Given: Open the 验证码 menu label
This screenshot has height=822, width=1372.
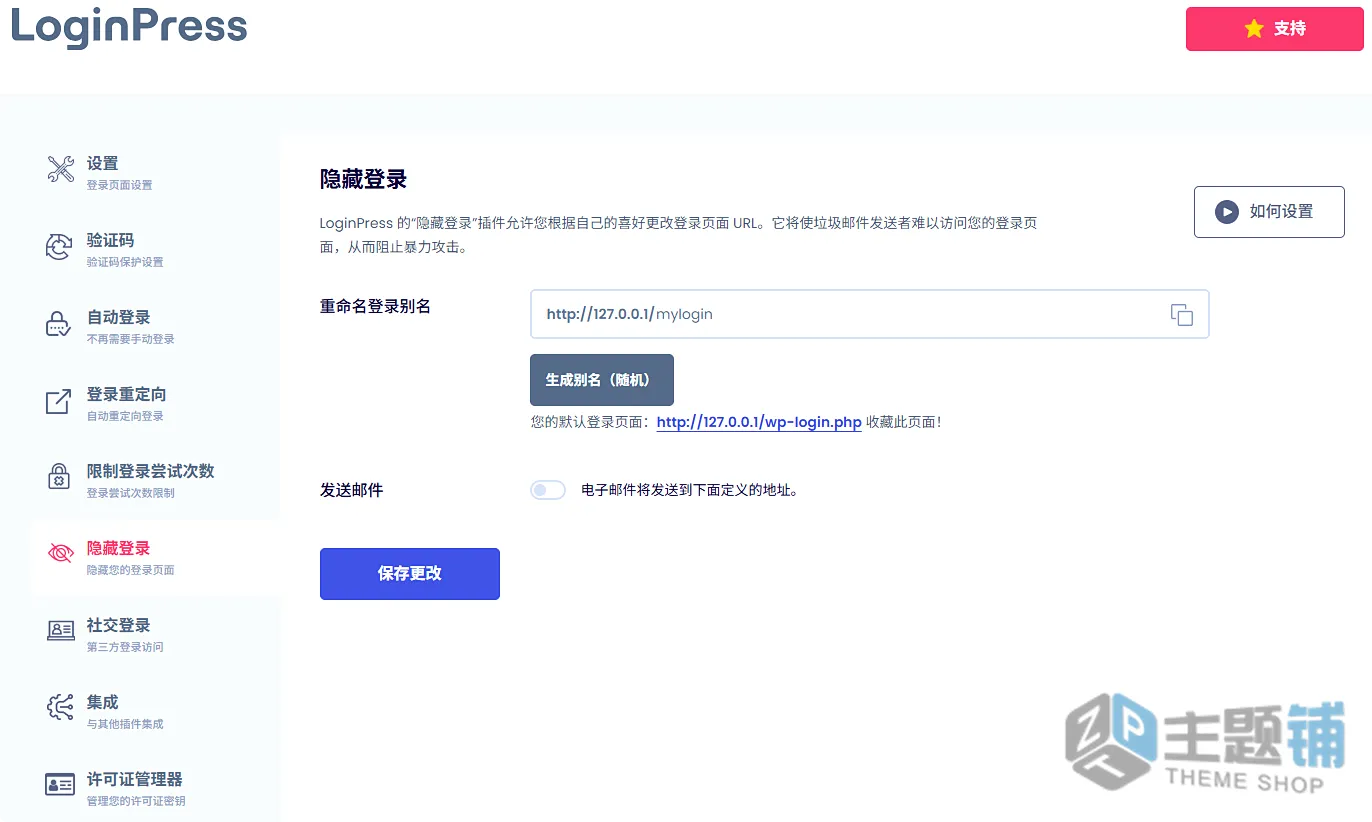Looking at the screenshot, I should (x=111, y=240).
